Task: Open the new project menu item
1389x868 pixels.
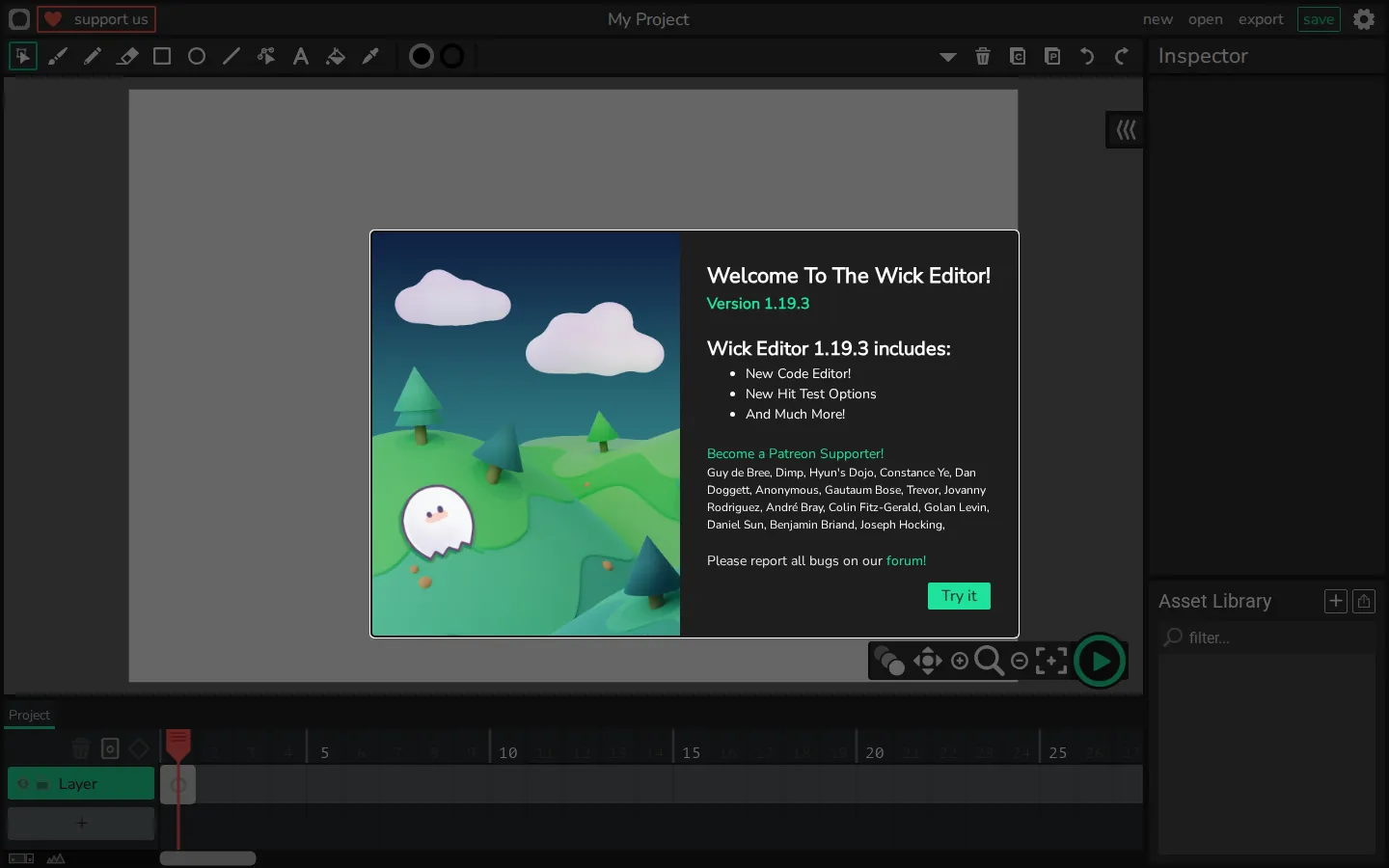Action: coord(1157,19)
